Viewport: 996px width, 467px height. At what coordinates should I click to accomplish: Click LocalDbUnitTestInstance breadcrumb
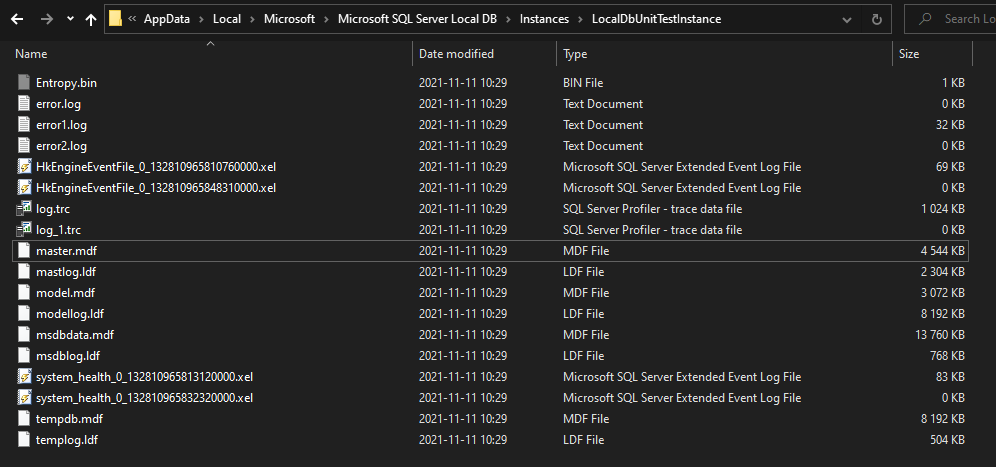coord(656,19)
